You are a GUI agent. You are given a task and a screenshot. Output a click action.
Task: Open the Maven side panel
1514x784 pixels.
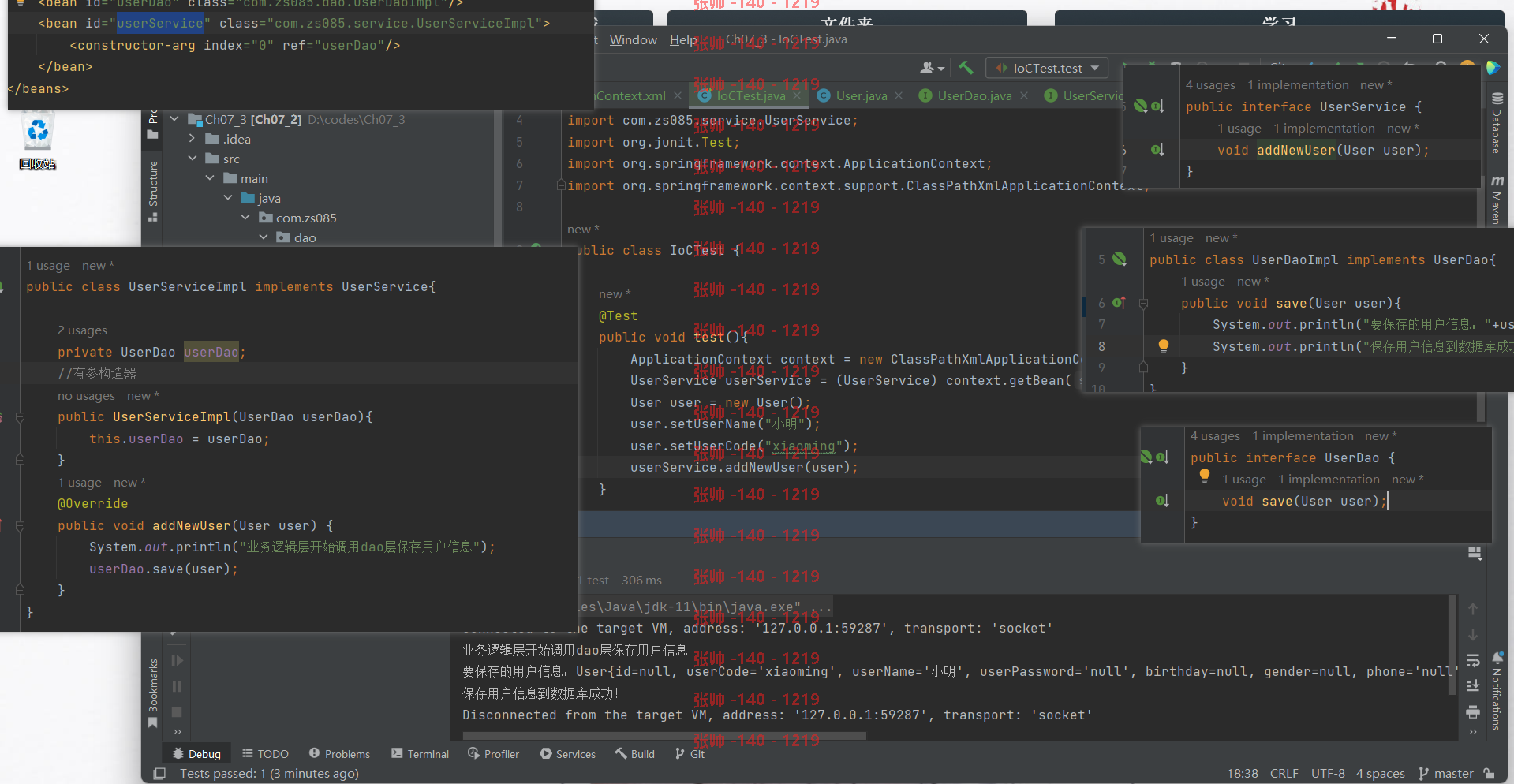[1496, 200]
